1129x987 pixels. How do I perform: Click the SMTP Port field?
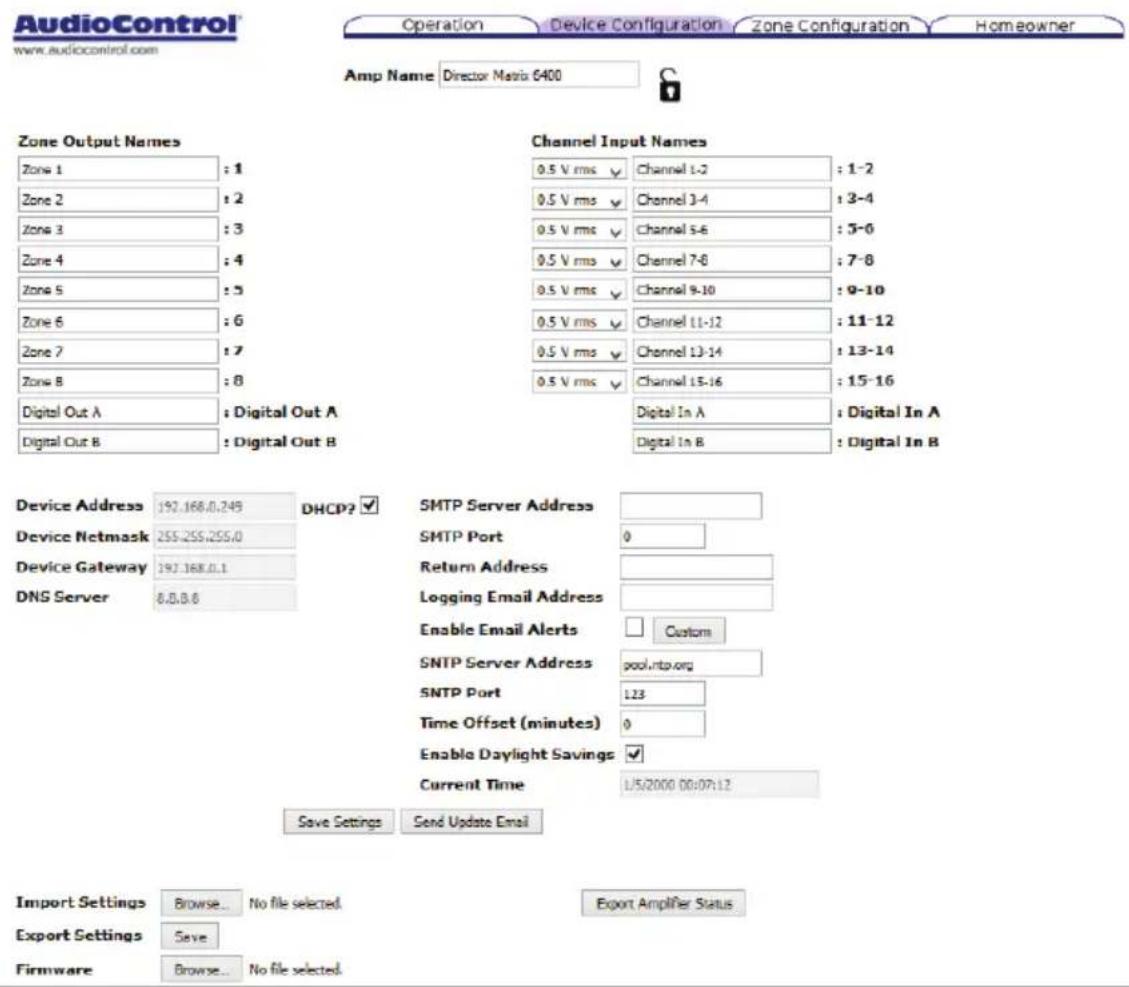[662, 536]
